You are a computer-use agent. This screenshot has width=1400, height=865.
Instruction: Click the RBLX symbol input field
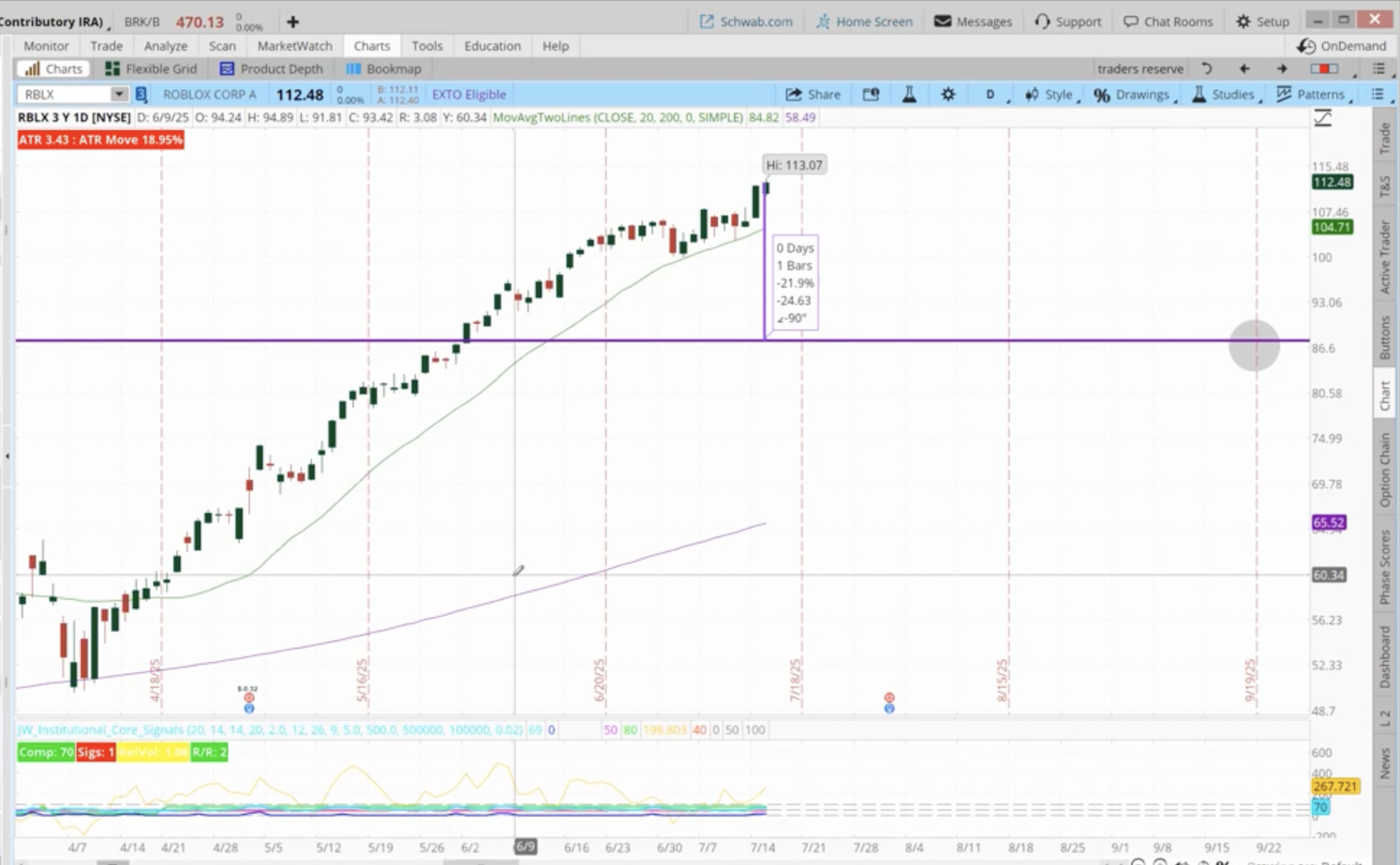pyautogui.click(x=65, y=94)
